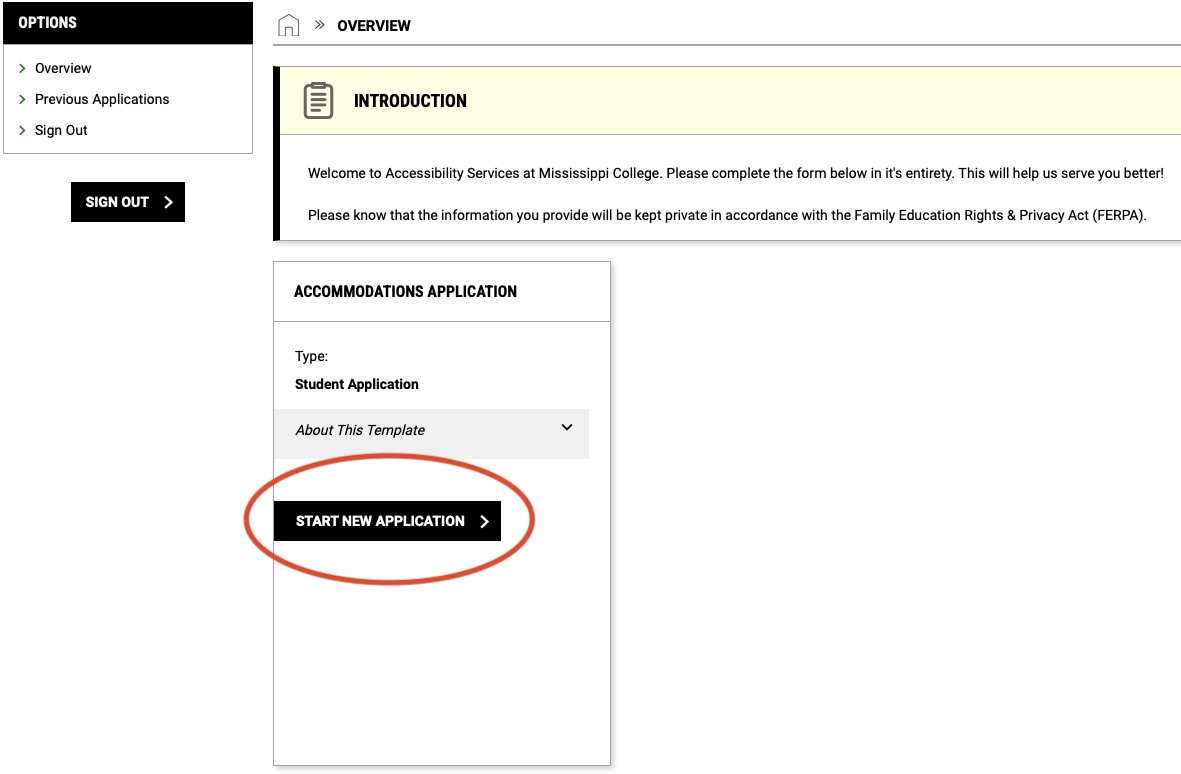Select the Introduction clipboard icon
Screen dimensions: 1181x774
(x=318, y=100)
